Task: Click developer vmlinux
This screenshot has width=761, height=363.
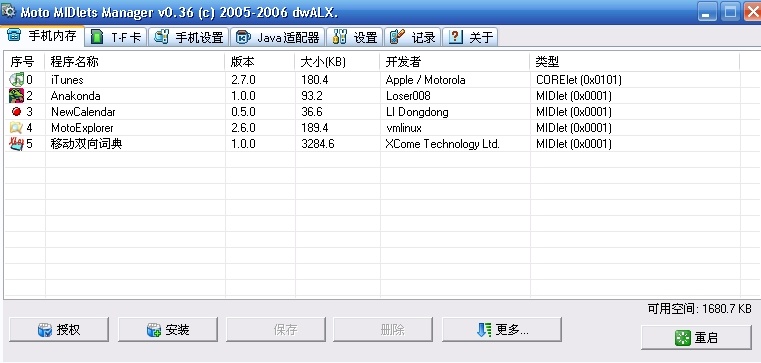Action: [x=403, y=128]
